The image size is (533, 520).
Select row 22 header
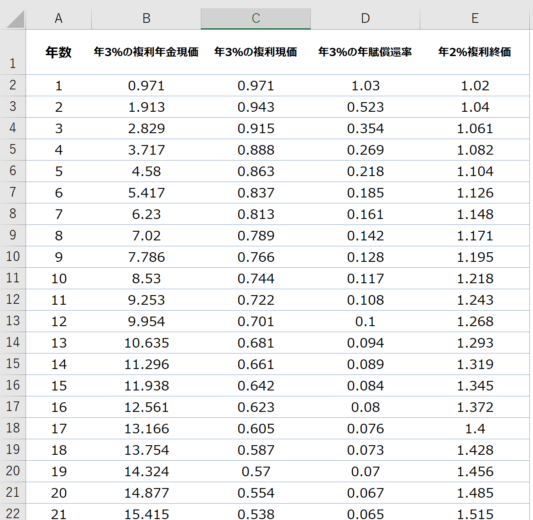pos(13,512)
